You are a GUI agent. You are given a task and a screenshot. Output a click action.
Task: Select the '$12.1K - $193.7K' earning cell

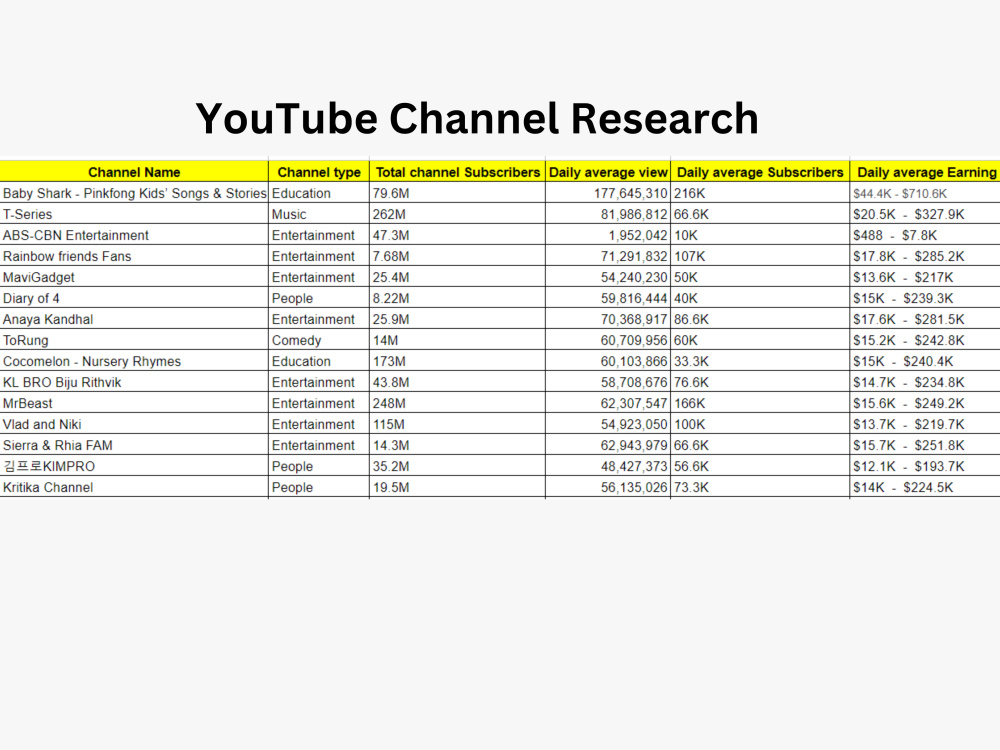(925, 467)
